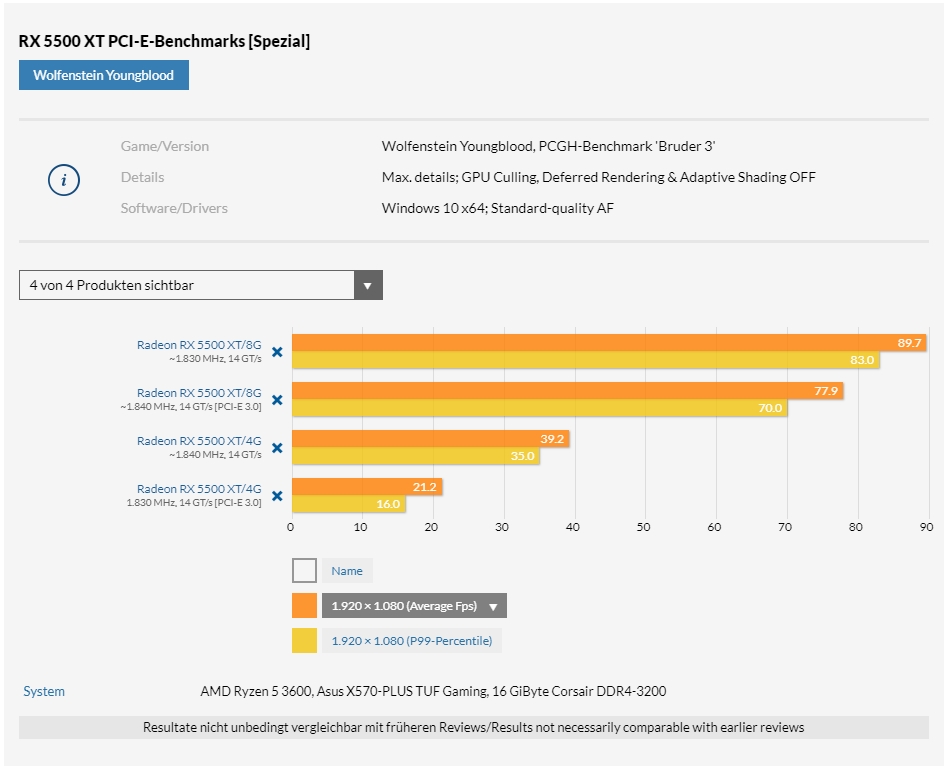Click the 1.920 × 1.080 (P99-Percentile) label
Viewport: 945px width, 766px height.
pos(411,641)
